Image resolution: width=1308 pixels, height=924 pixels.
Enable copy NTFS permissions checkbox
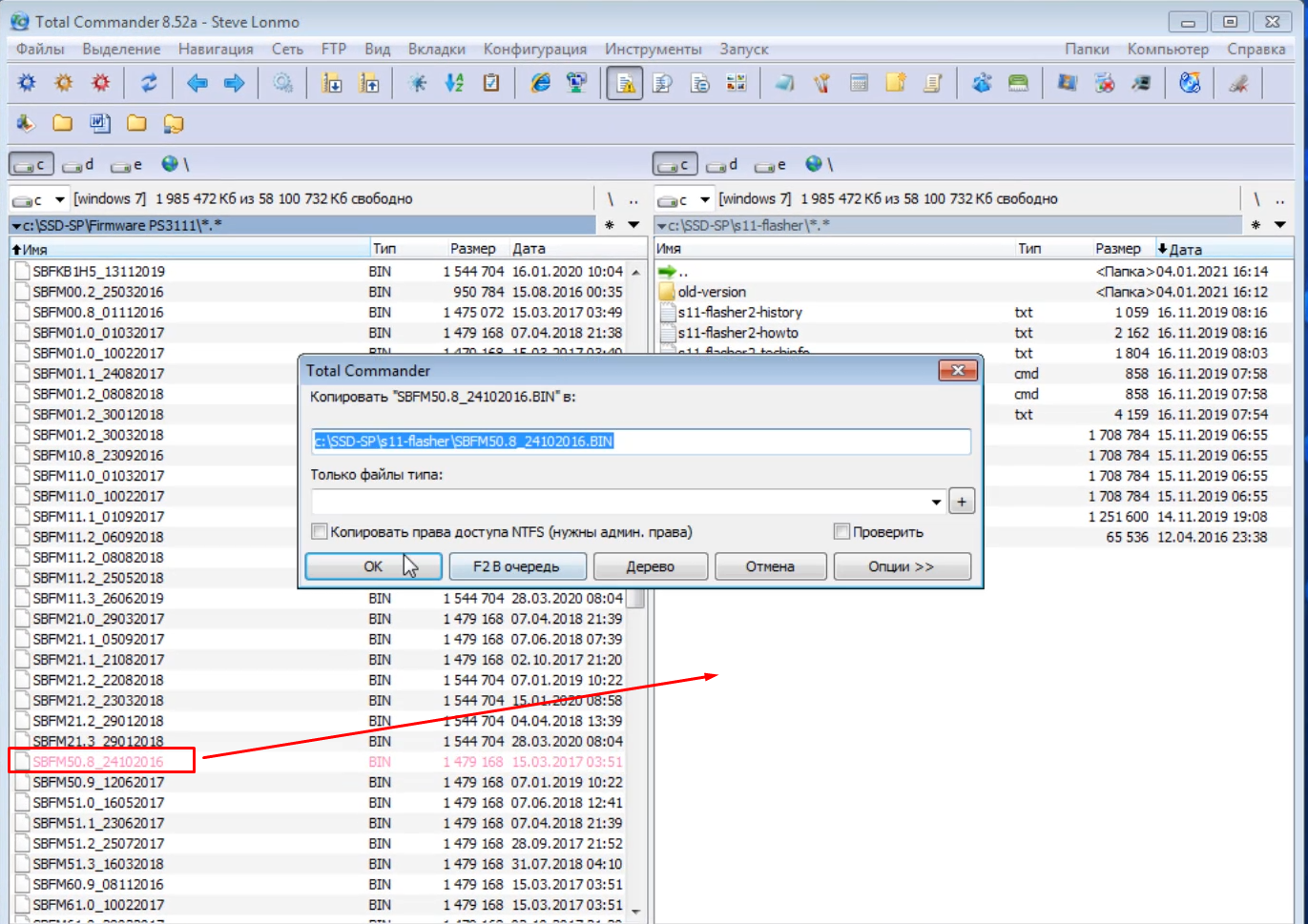coord(320,532)
